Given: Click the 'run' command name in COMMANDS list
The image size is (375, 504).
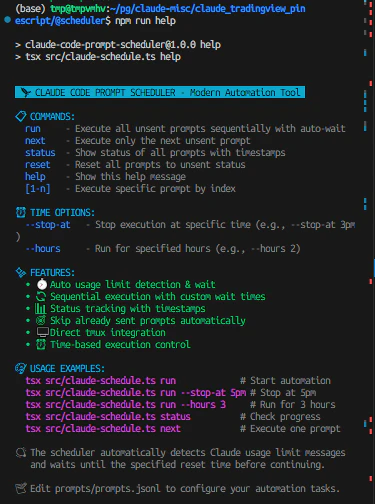Looking at the screenshot, I should click(33, 129).
